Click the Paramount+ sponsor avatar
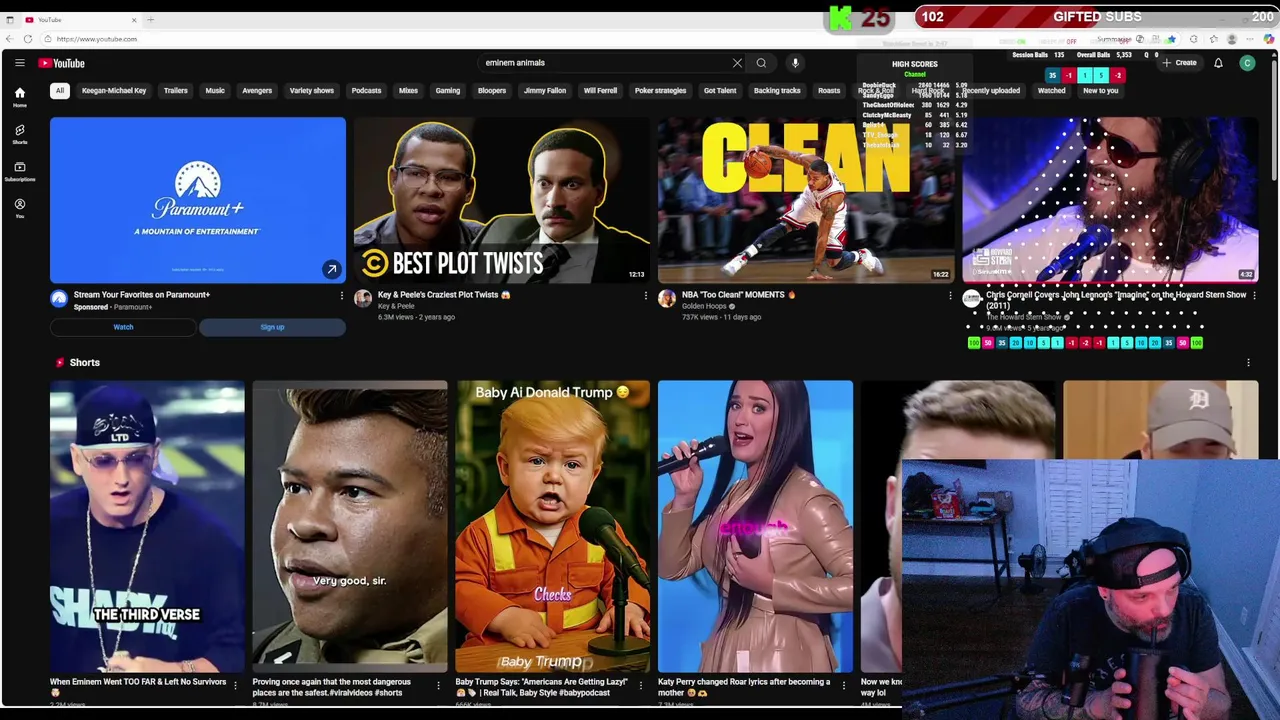This screenshot has width=1280, height=720. 59,298
